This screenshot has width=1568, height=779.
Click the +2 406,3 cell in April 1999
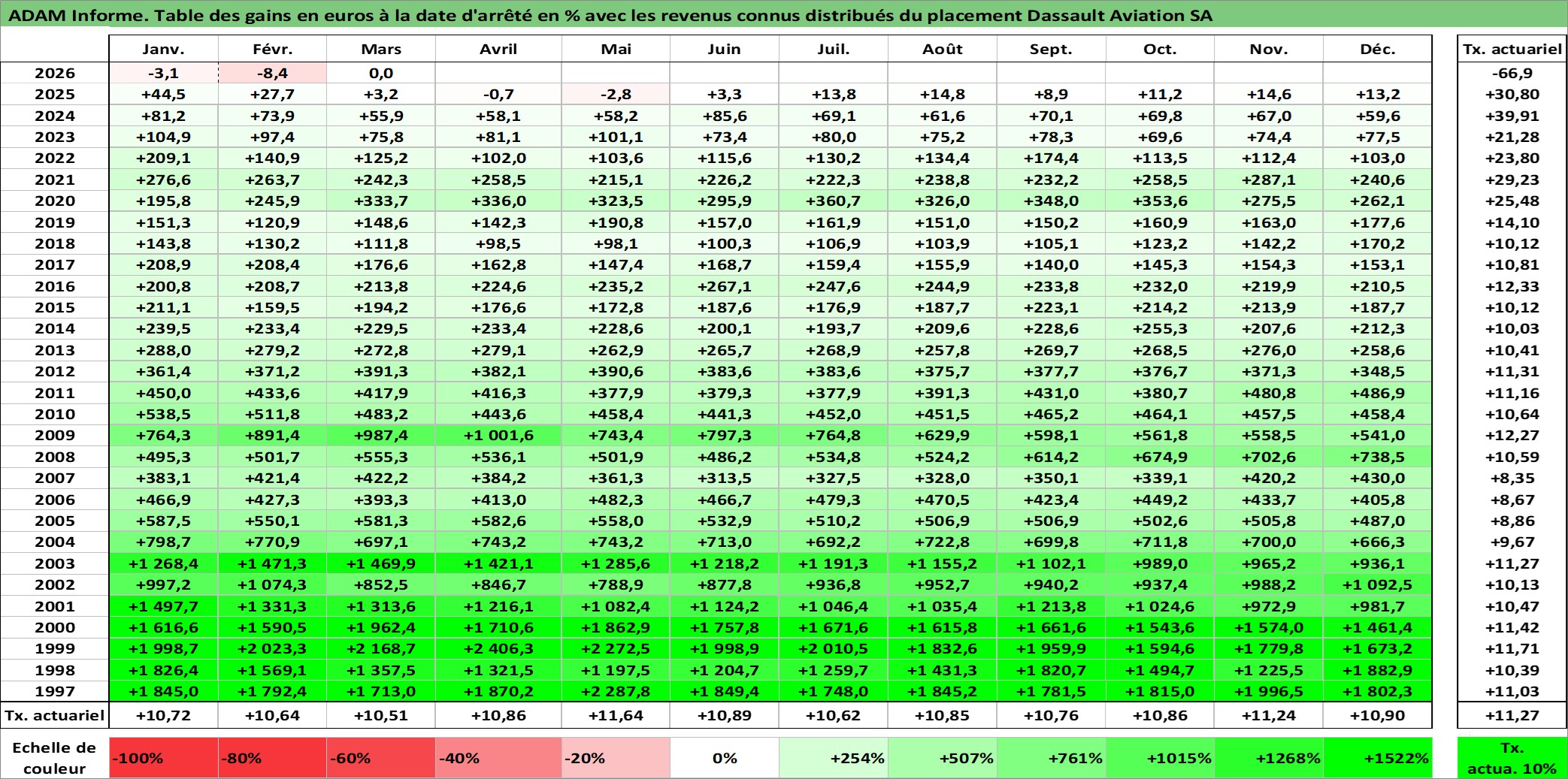point(498,648)
